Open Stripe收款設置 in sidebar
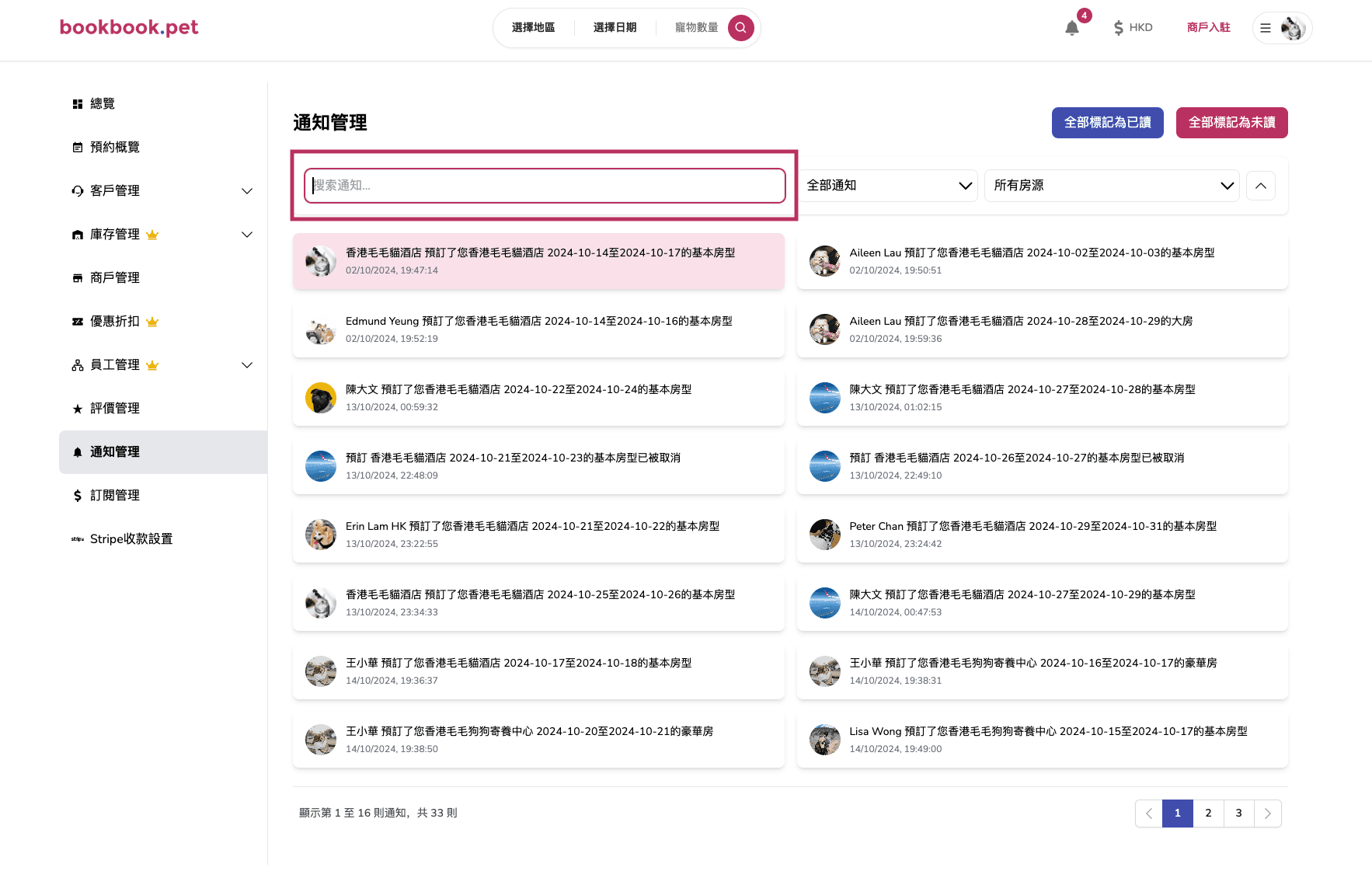The image size is (1372, 878). 163,539
